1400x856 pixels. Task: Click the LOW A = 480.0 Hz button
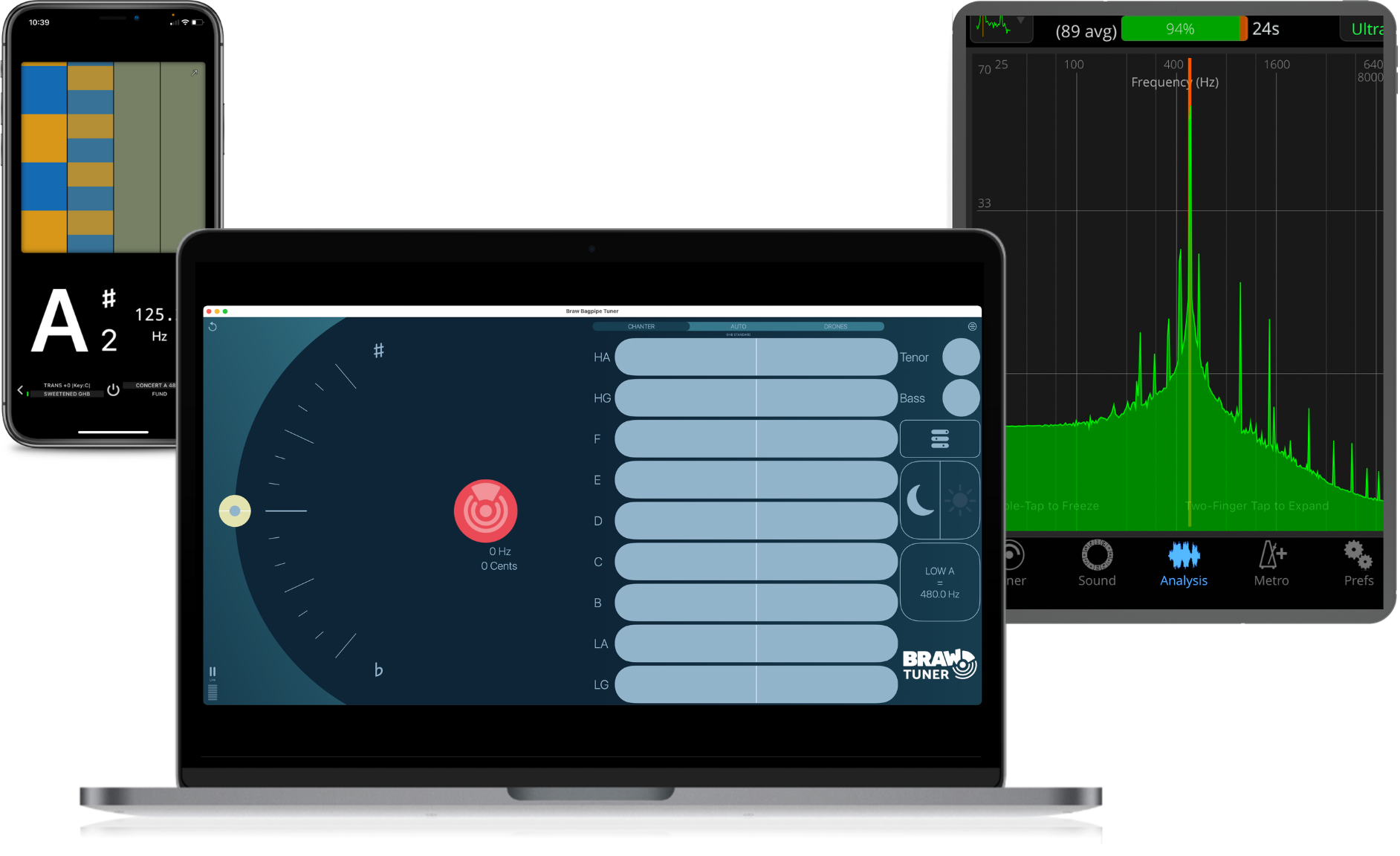point(939,583)
